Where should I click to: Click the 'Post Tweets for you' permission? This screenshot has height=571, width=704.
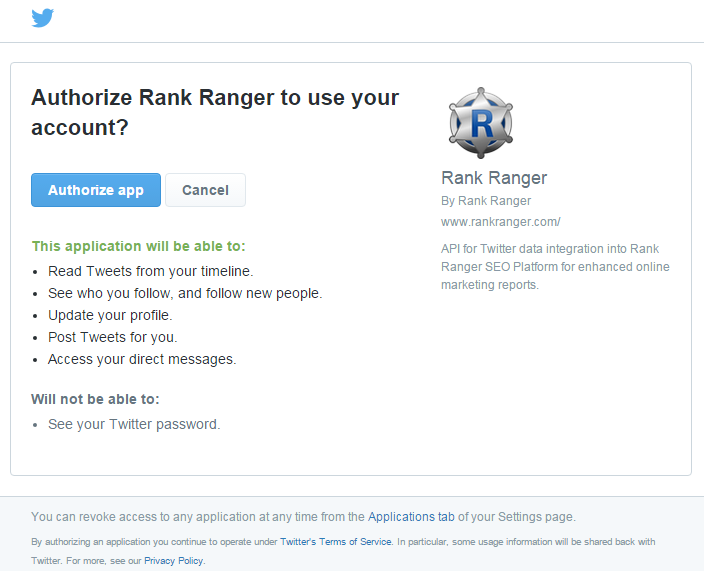(112, 337)
